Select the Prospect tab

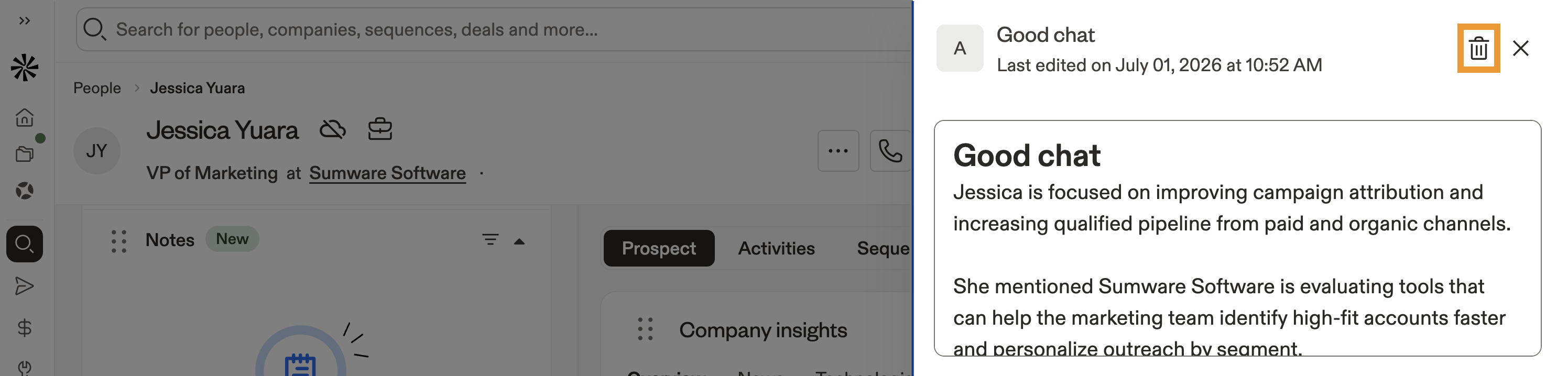[659, 248]
